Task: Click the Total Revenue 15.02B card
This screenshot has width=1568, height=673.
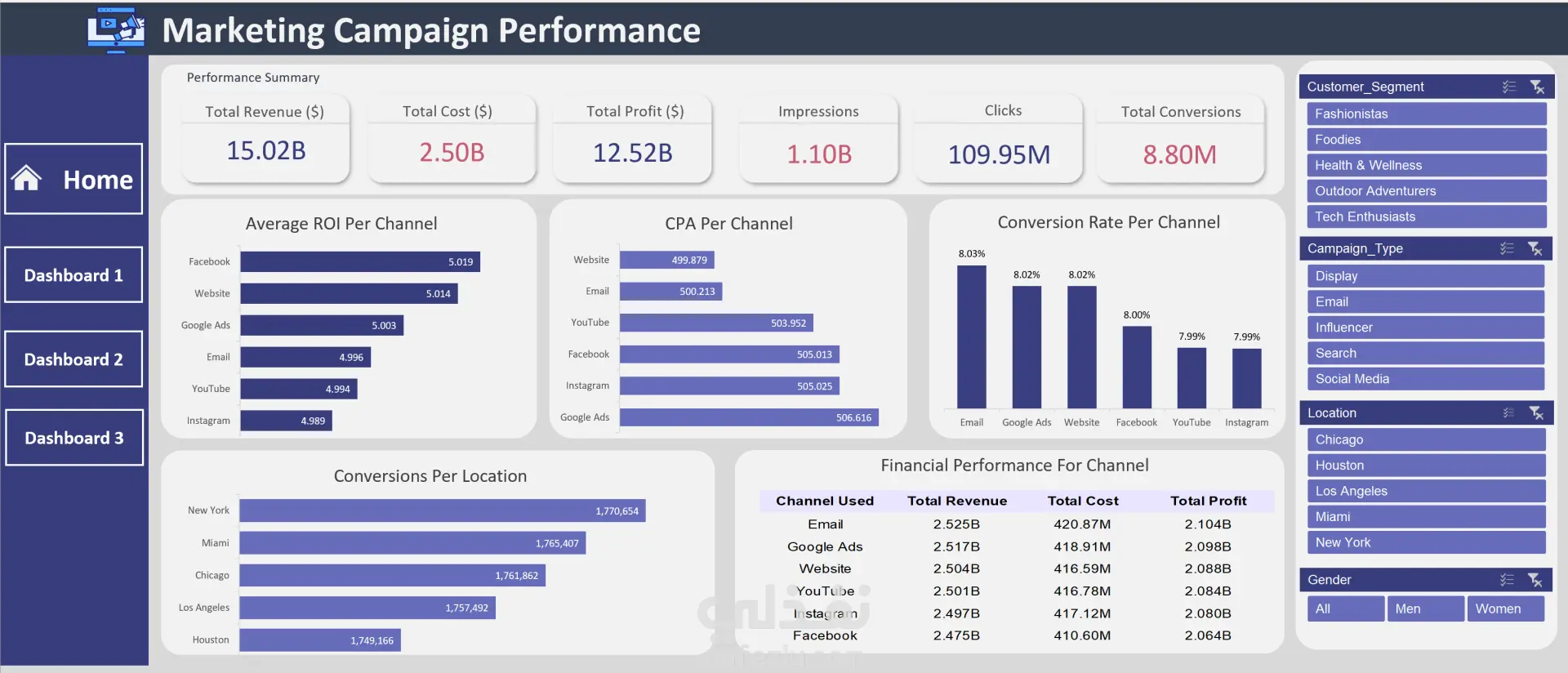Action: (265, 138)
